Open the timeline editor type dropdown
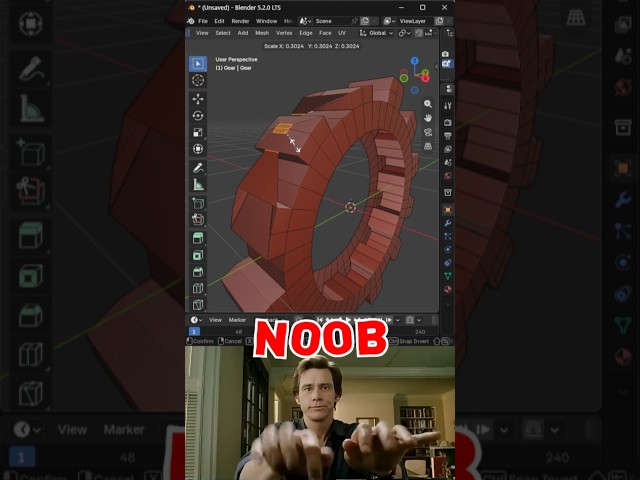 tap(196, 320)
